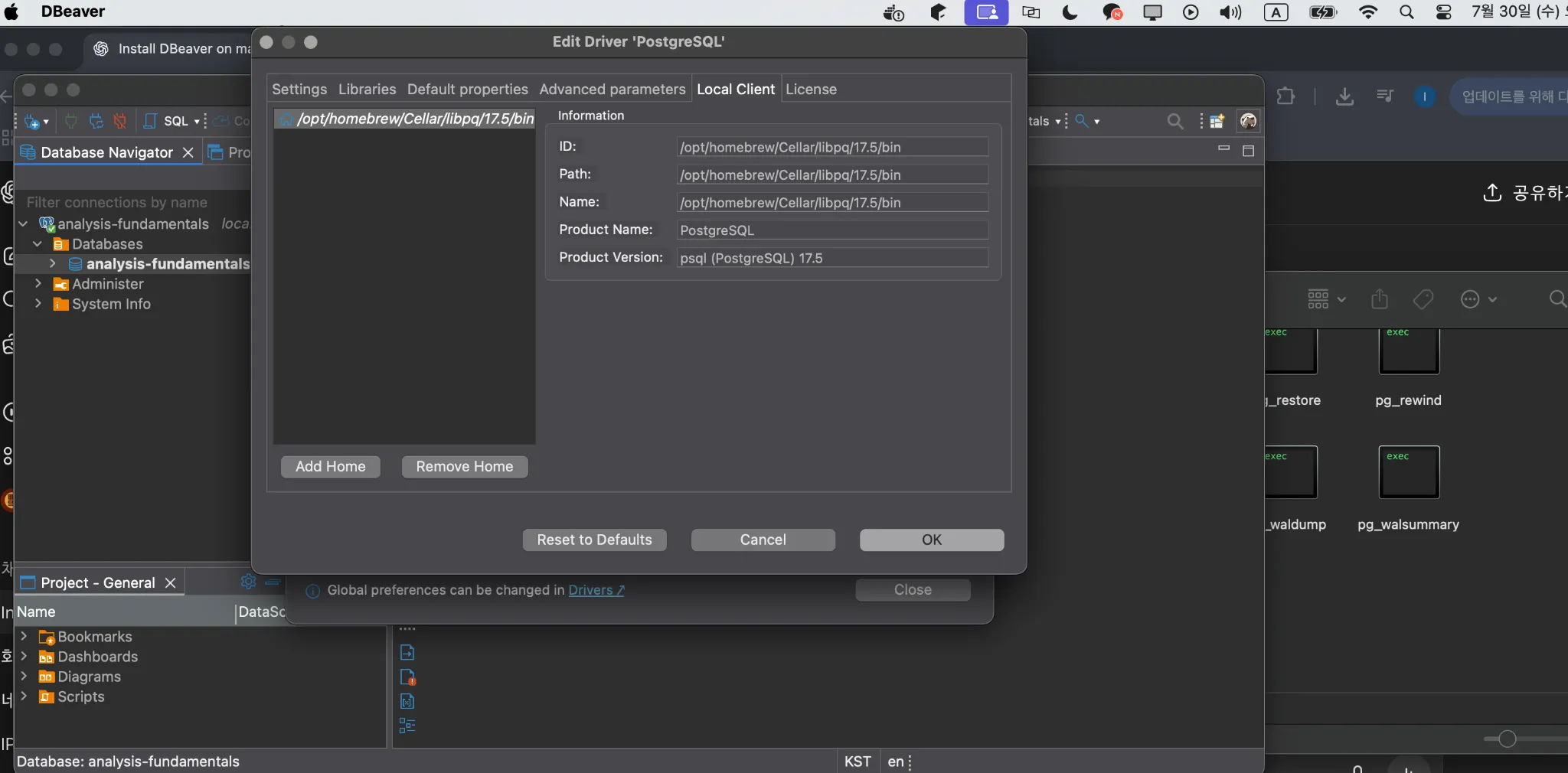Screen dimensions: 1568x773
Task: Adjust the Finder icon size slider
Action: point(1507,739)
